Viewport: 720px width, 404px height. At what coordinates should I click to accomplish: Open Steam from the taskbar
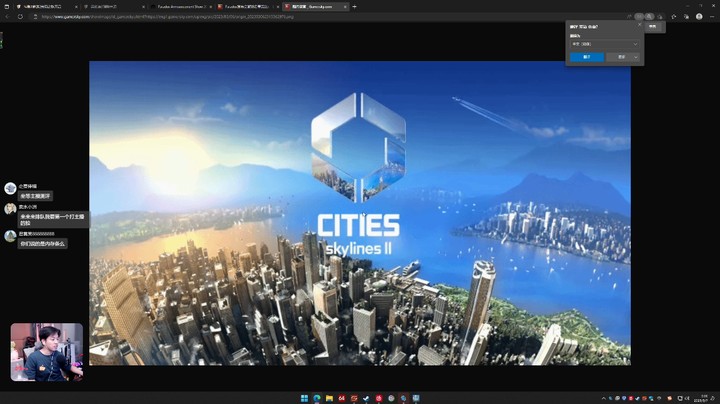tap(366, 398)
